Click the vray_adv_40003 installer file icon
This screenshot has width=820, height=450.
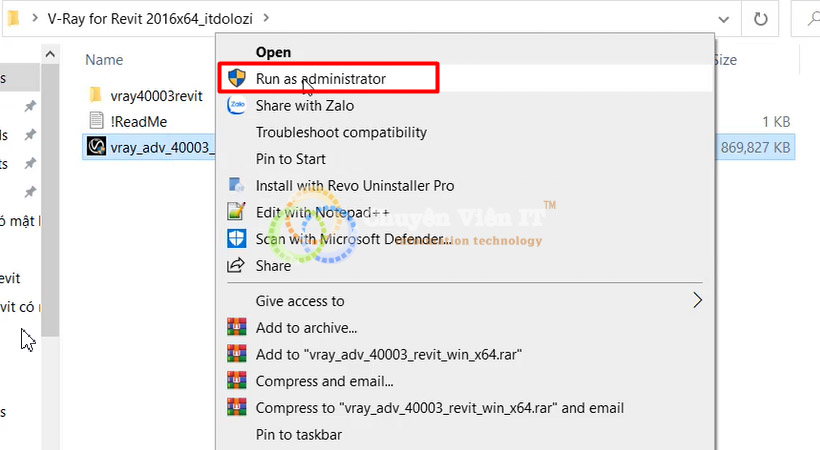(96, 147)
